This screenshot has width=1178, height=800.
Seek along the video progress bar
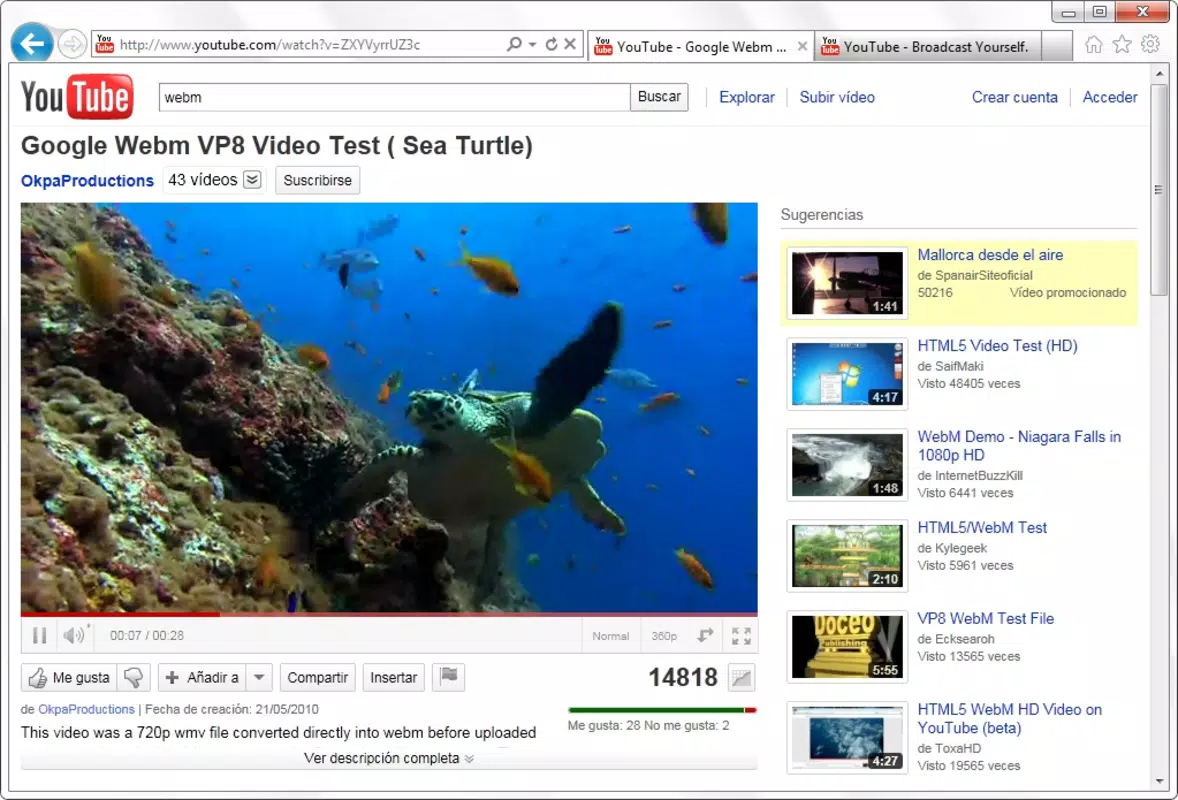pos(389,614)
